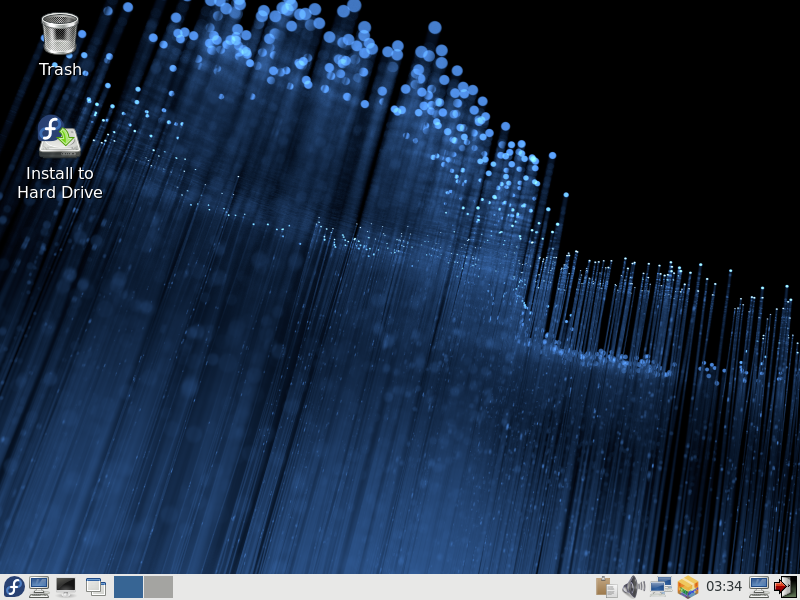Click the Install to Hard Drive label
The width and height of the screenshot is (800, 600).
[60, 183]
